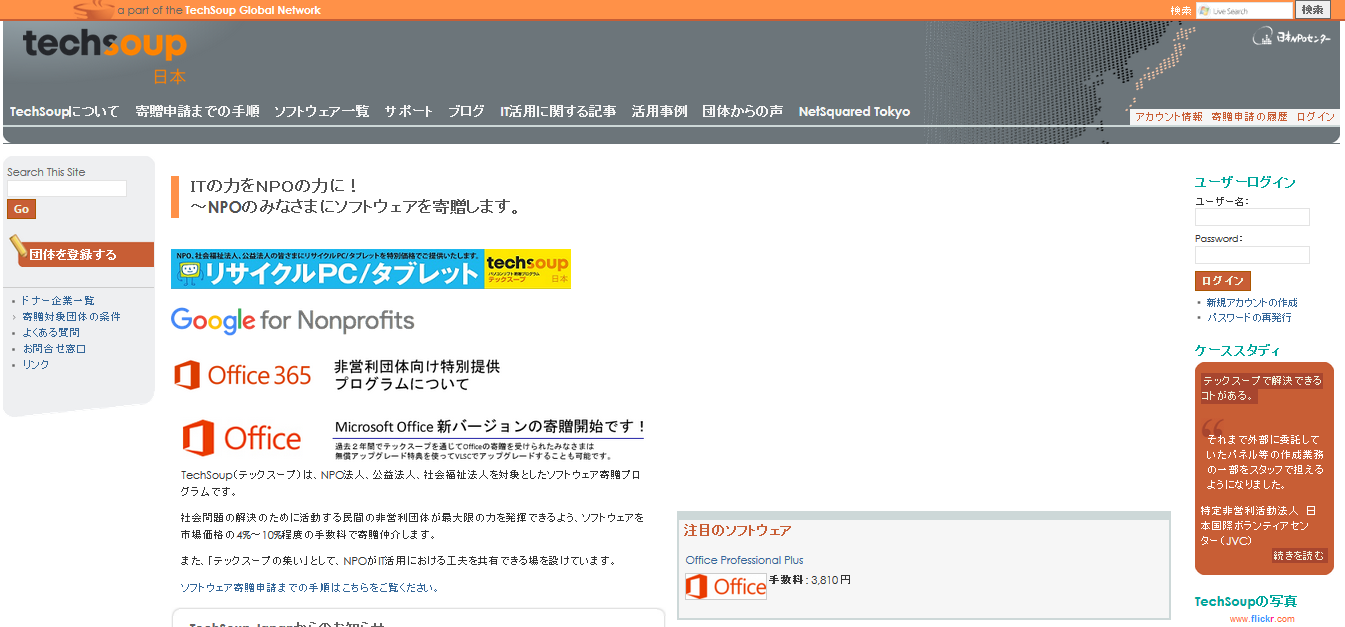1345x627 pixels.
Task: Focus the Password input field
Action: coord(1252,255)
